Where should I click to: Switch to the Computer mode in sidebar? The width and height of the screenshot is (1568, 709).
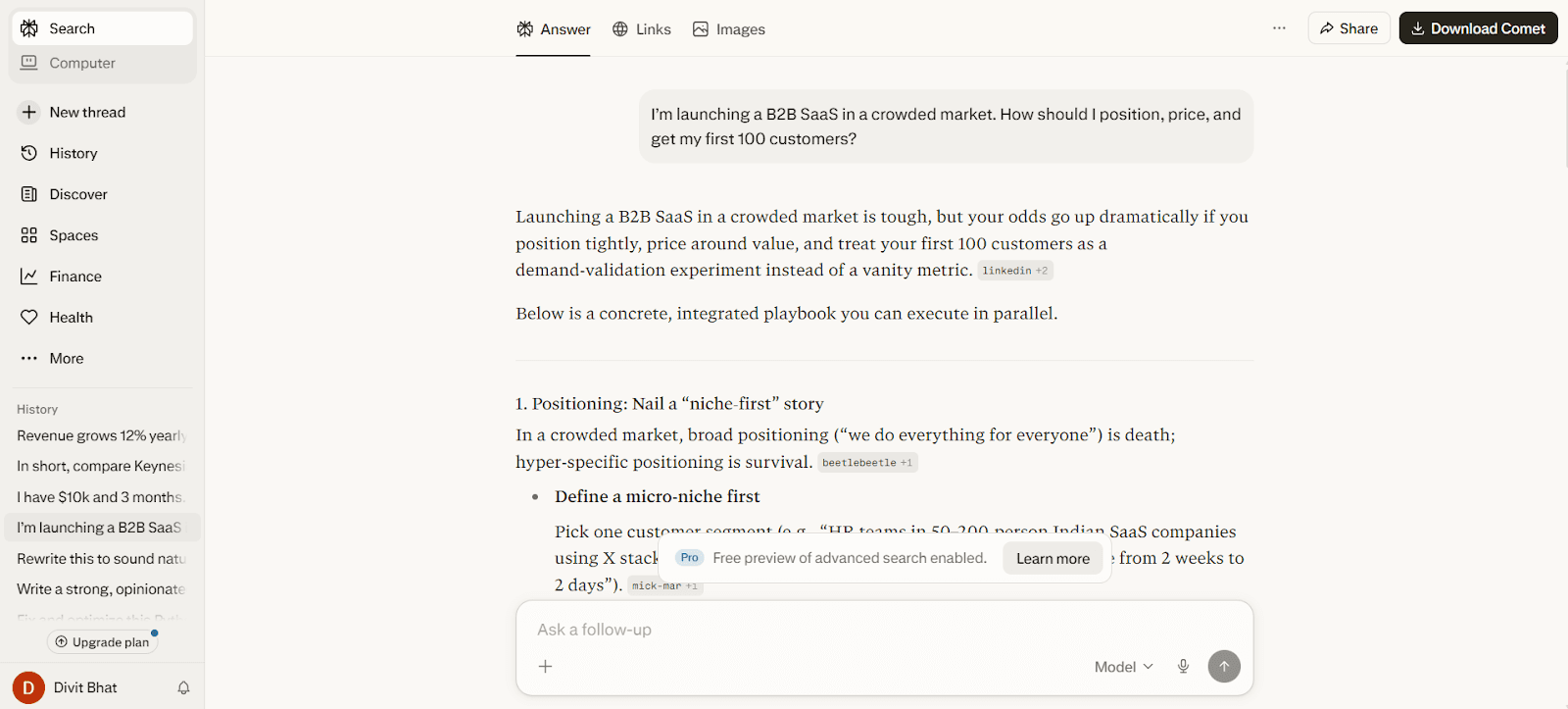tap(80, 63)
